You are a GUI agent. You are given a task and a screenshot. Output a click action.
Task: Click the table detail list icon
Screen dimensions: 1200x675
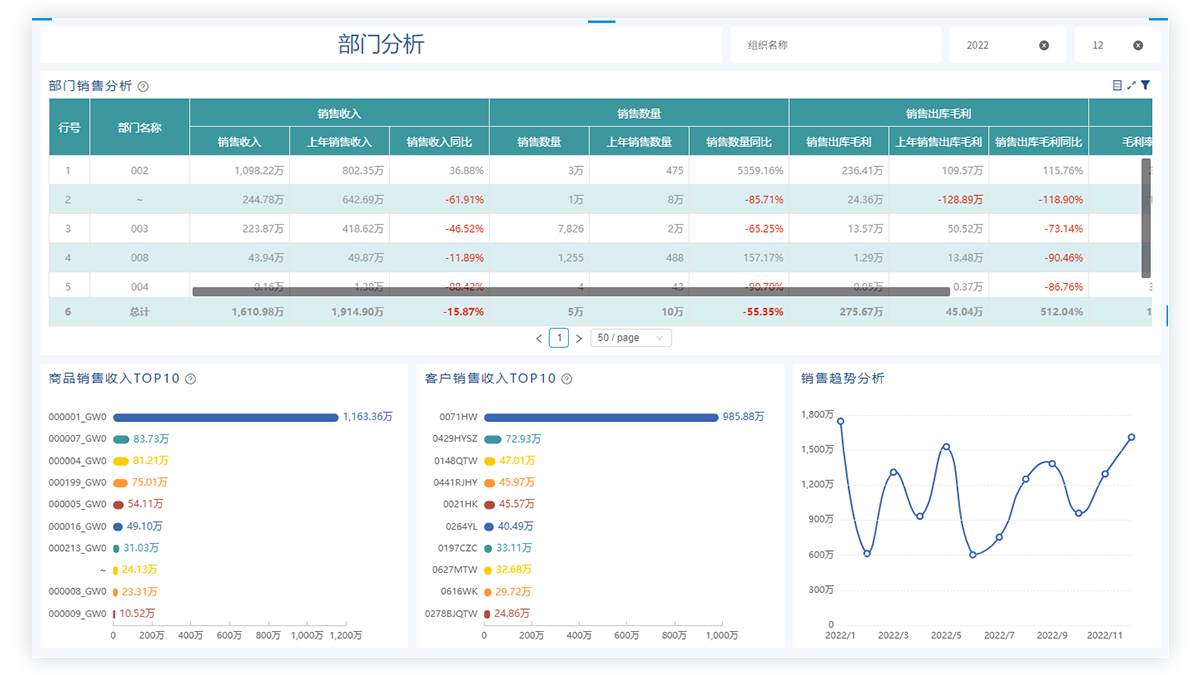(x=1117, y=86)
